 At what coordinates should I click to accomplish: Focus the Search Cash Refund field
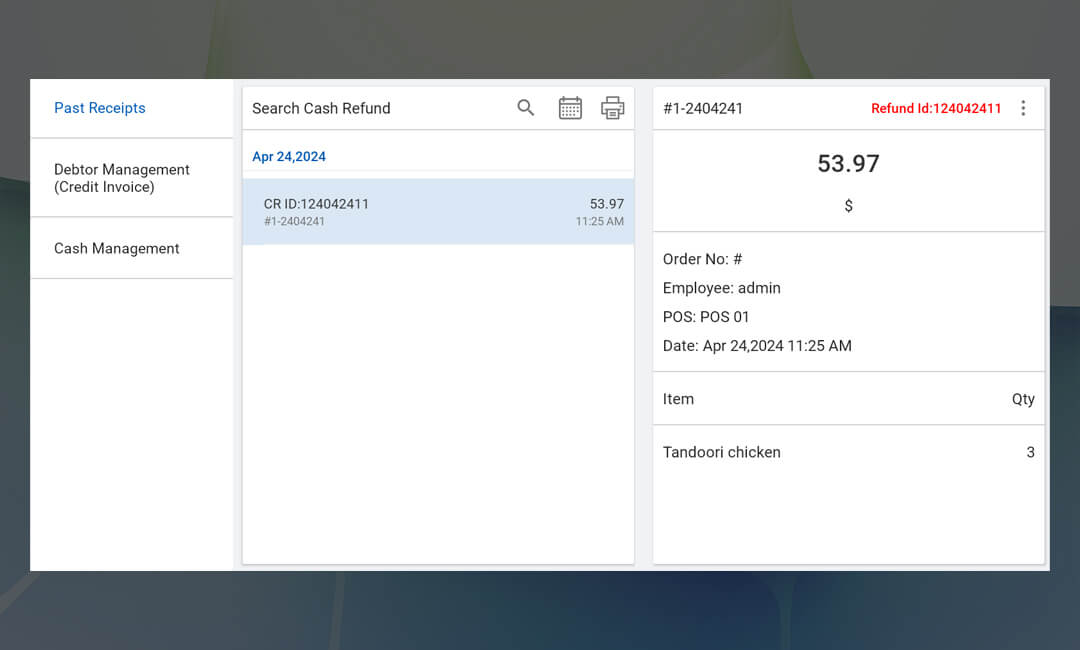coord(370,108)
